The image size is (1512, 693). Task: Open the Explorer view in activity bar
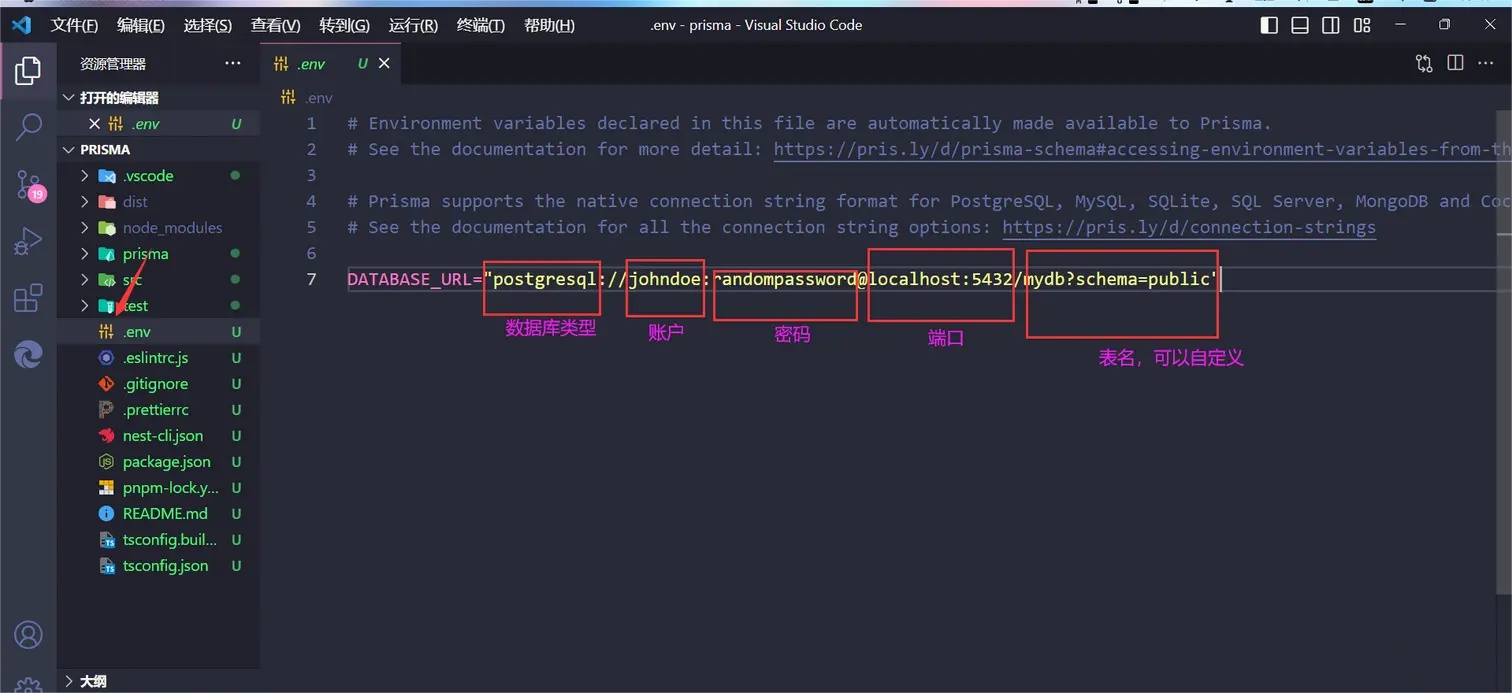(x=29, y=70)
